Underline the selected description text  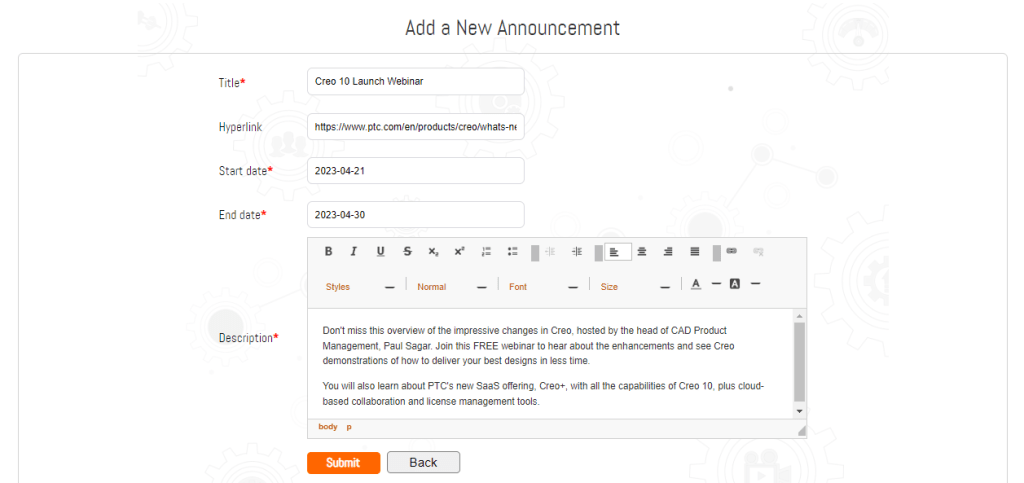tap(380, 252)
